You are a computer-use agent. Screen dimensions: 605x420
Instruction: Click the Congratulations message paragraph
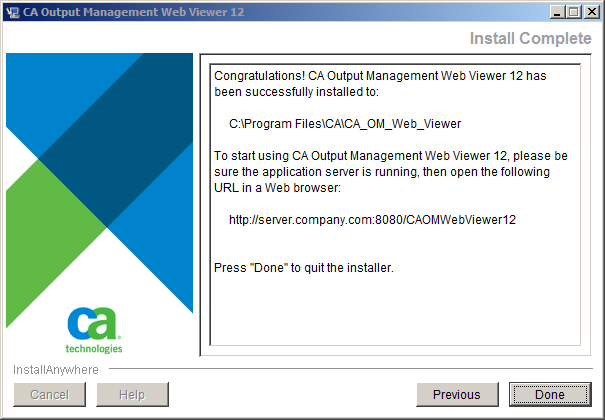tap(380, 84)
